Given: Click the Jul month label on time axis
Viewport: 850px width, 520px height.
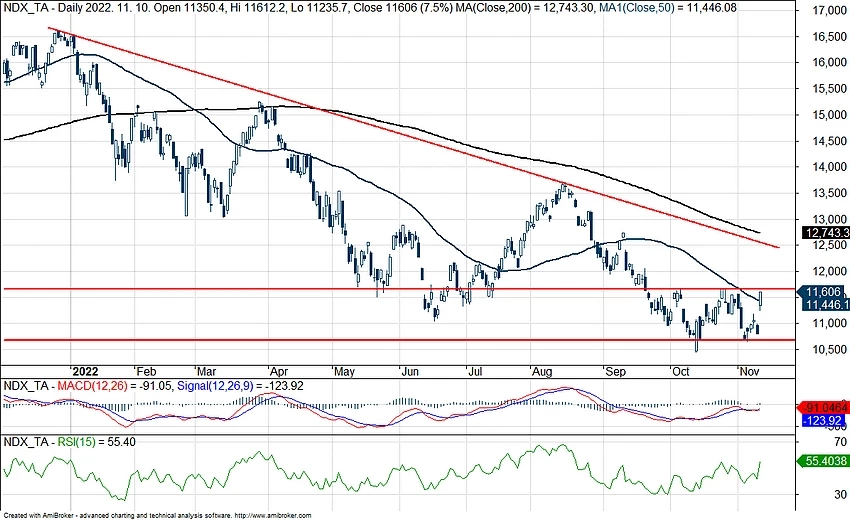Looking at the screenshot, I should pyautogui.click(x=475, y=371).
